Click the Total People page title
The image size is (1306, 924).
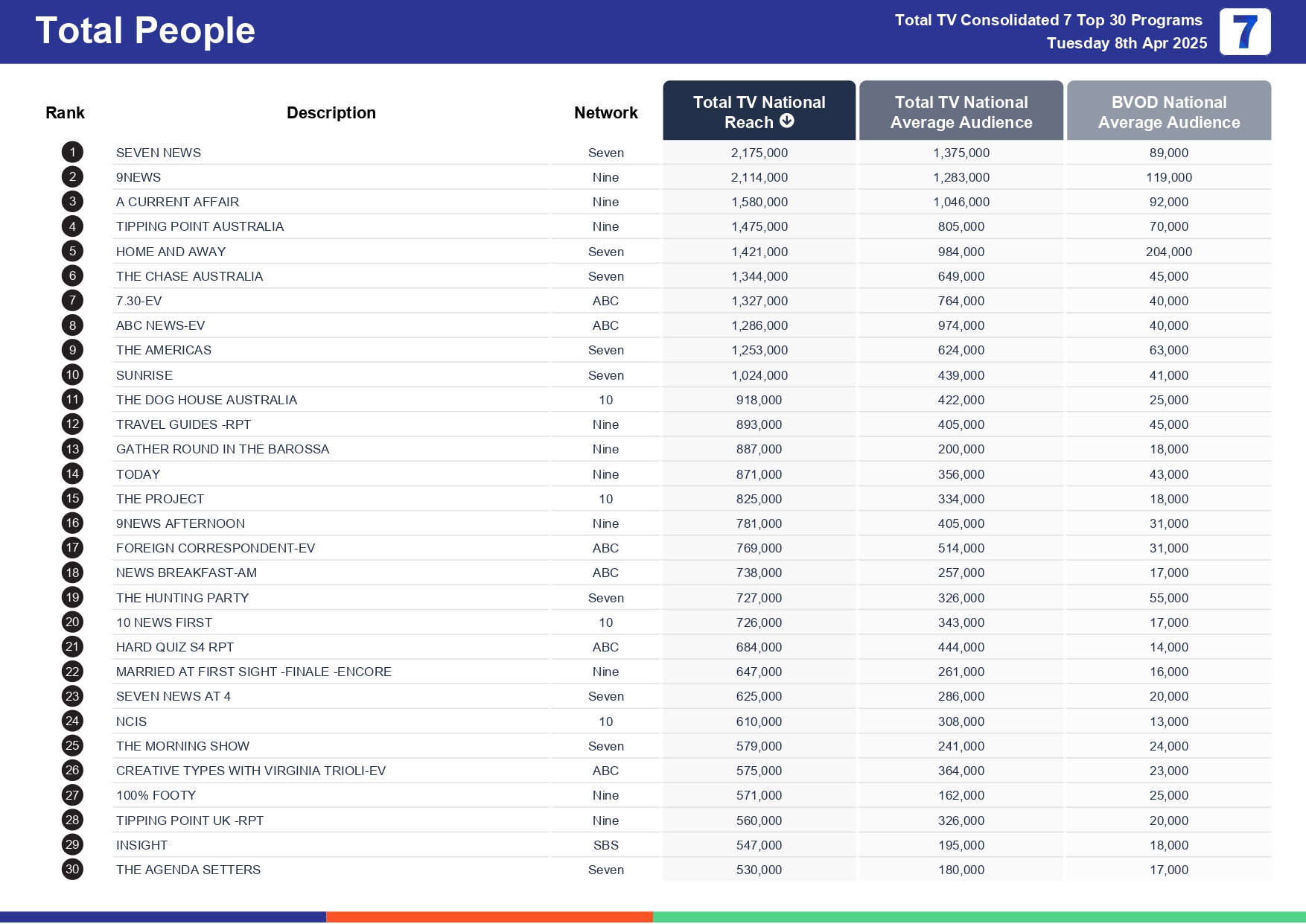[145, 31]
